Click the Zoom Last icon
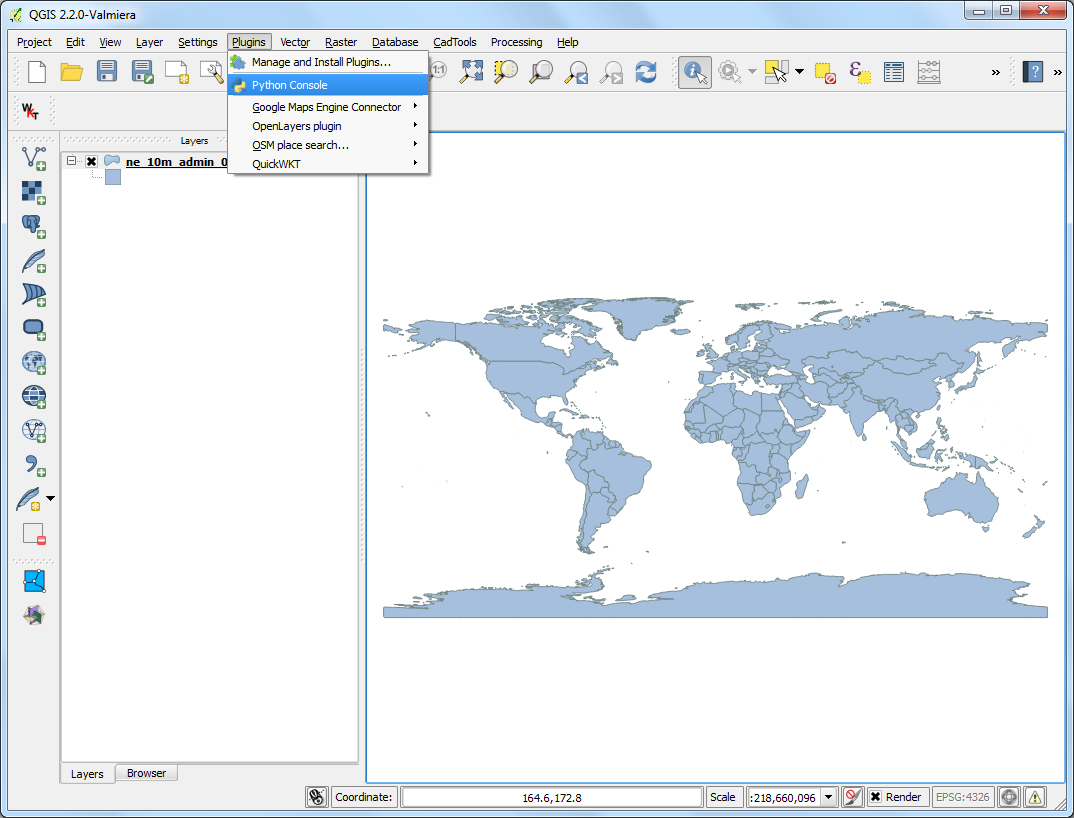Viewport: 1074px width, 818px height. [576, 71]
